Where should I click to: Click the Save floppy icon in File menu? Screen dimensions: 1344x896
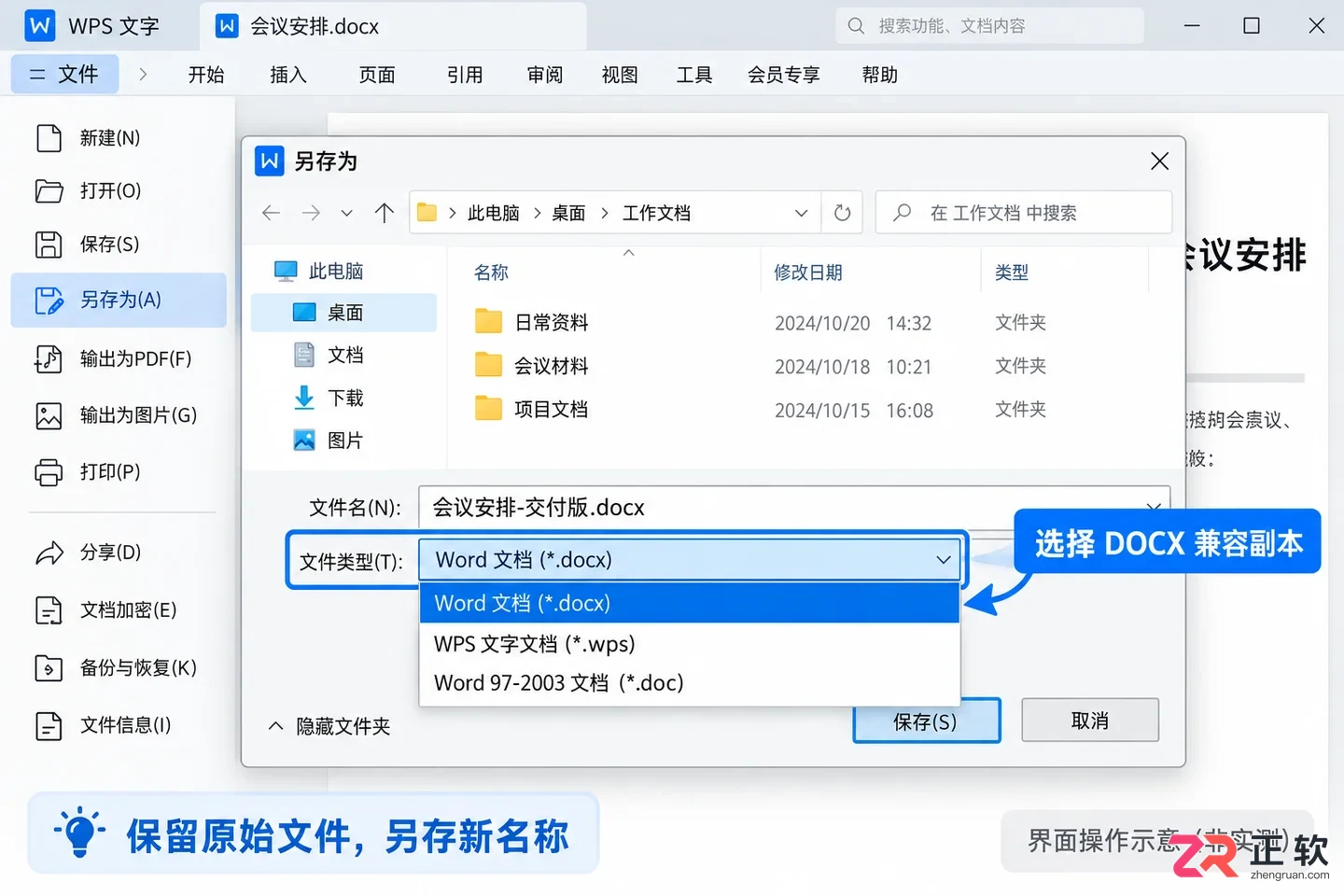click(x=49, y=245)
